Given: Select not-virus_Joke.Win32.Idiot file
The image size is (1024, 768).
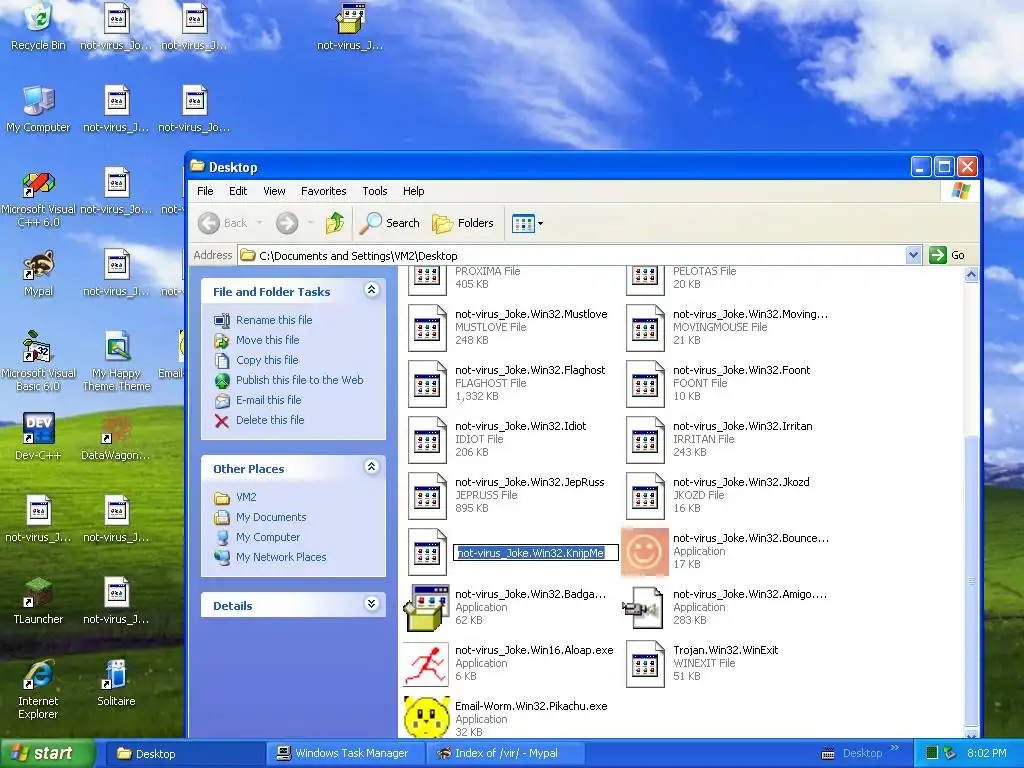Looking at the screenshot, I should pos(498,440).
